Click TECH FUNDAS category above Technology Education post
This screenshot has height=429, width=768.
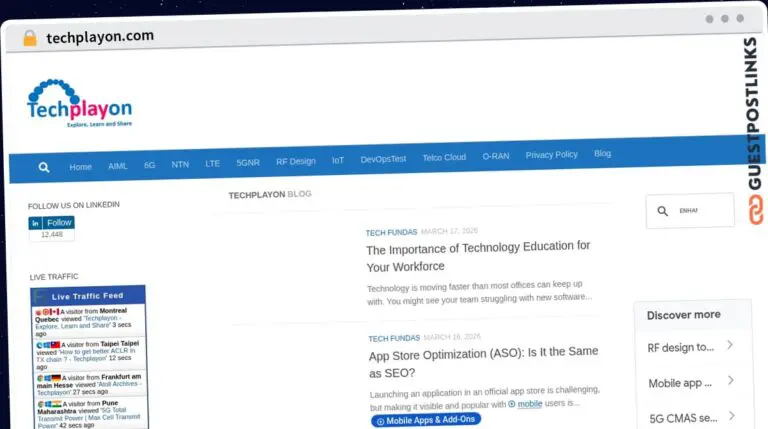[391, 233]
